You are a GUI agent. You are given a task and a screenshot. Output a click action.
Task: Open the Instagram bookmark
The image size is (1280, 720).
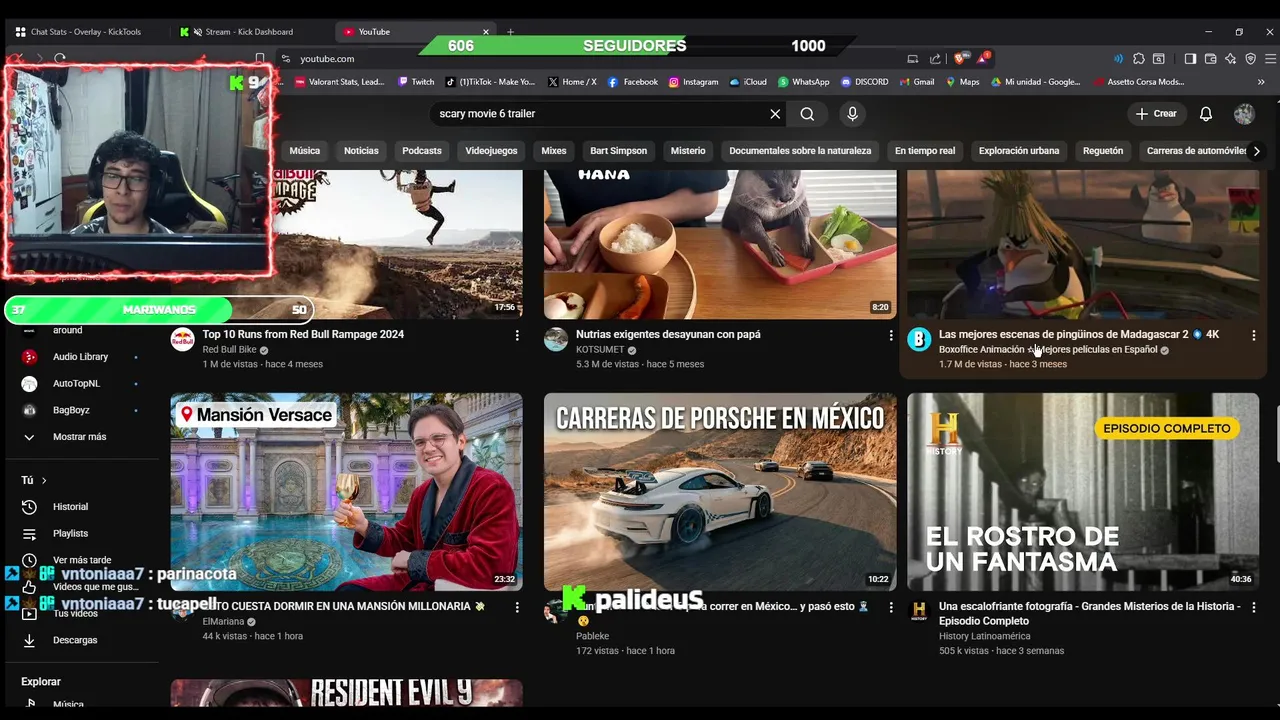point(694,82)
